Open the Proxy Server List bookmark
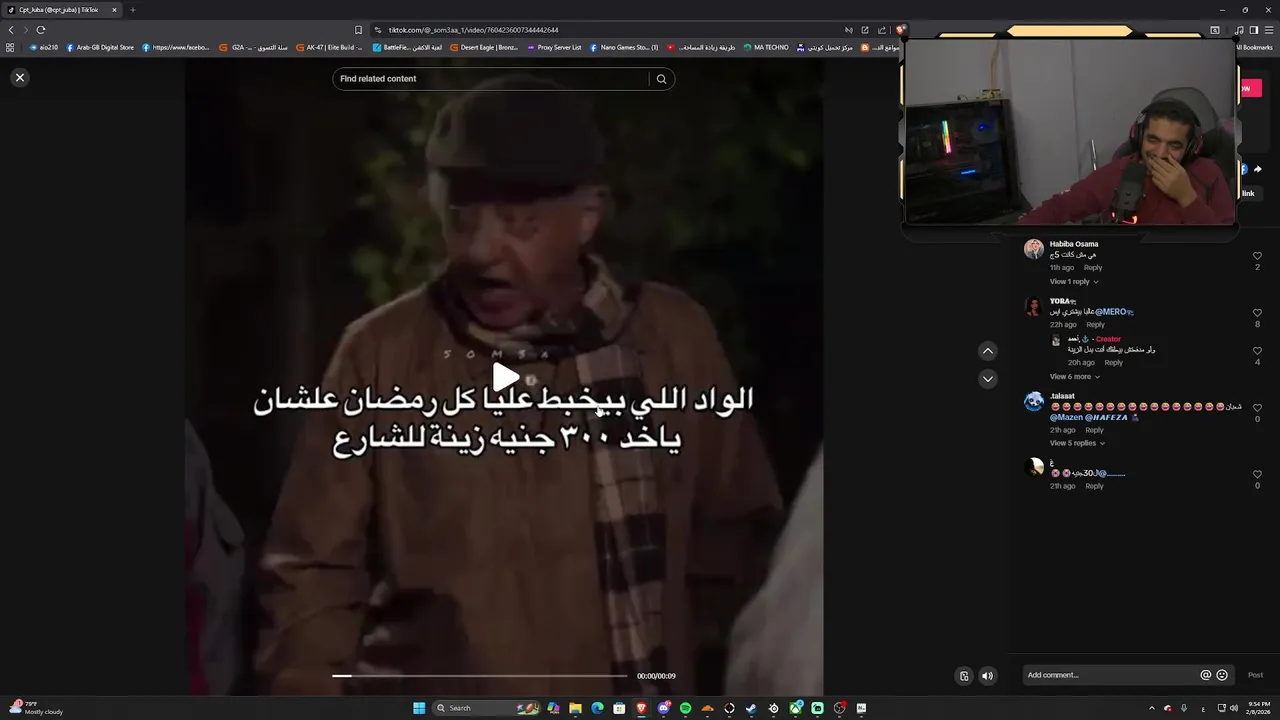The height and width of the screenshot is (720, 1280). [554, 47]
